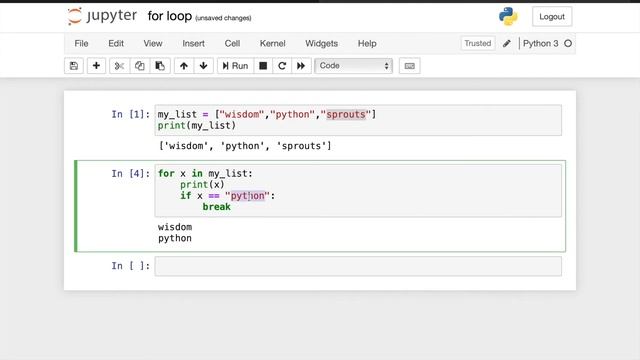Click the Trusted notebook button

[478, 43]
